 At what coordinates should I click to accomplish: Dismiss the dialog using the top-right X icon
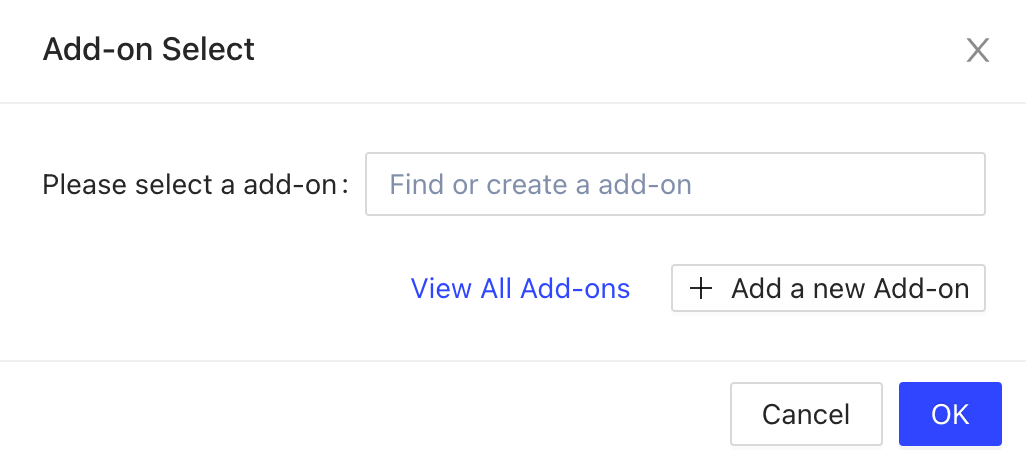977,50
